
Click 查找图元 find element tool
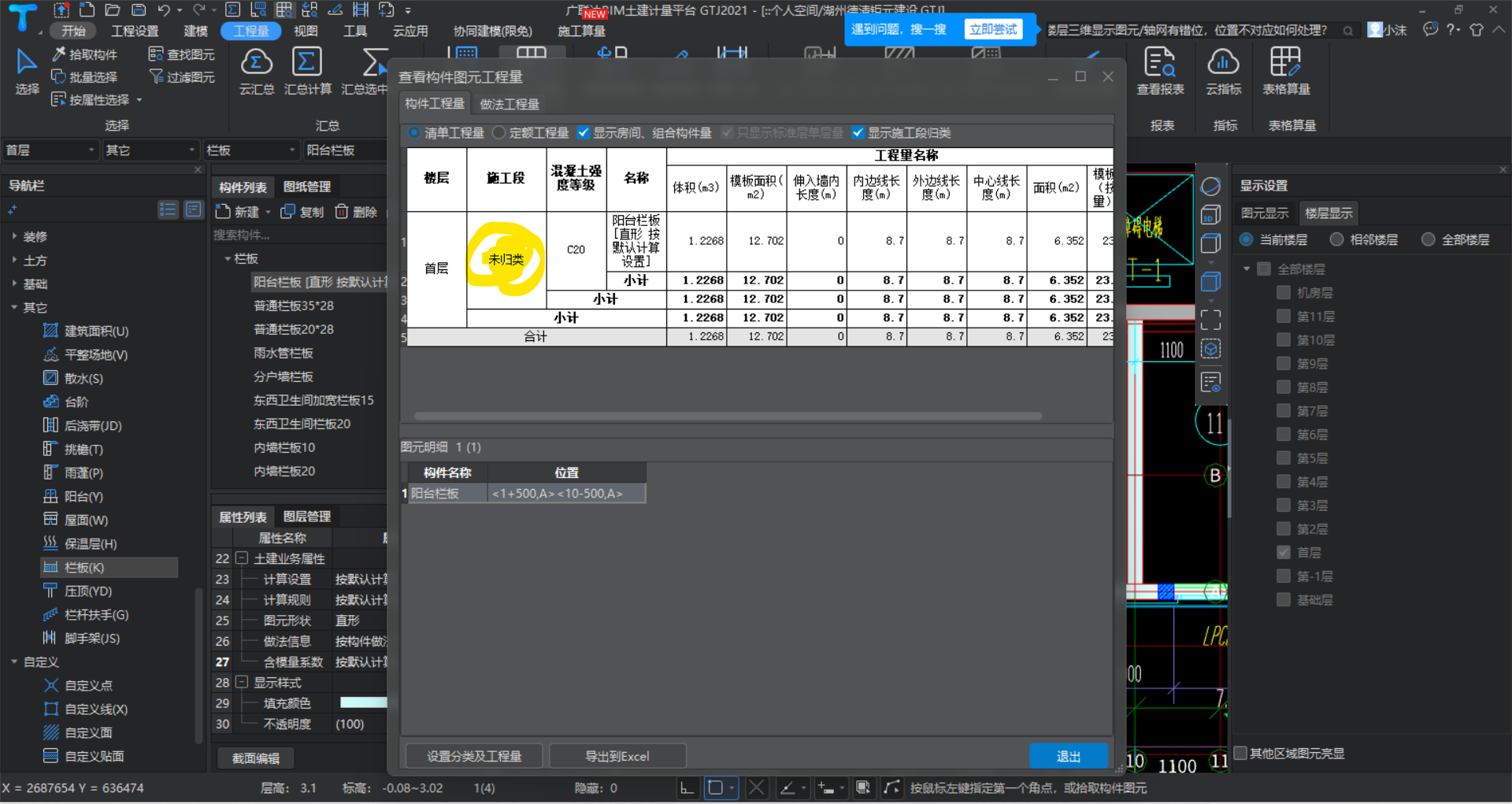182,54
